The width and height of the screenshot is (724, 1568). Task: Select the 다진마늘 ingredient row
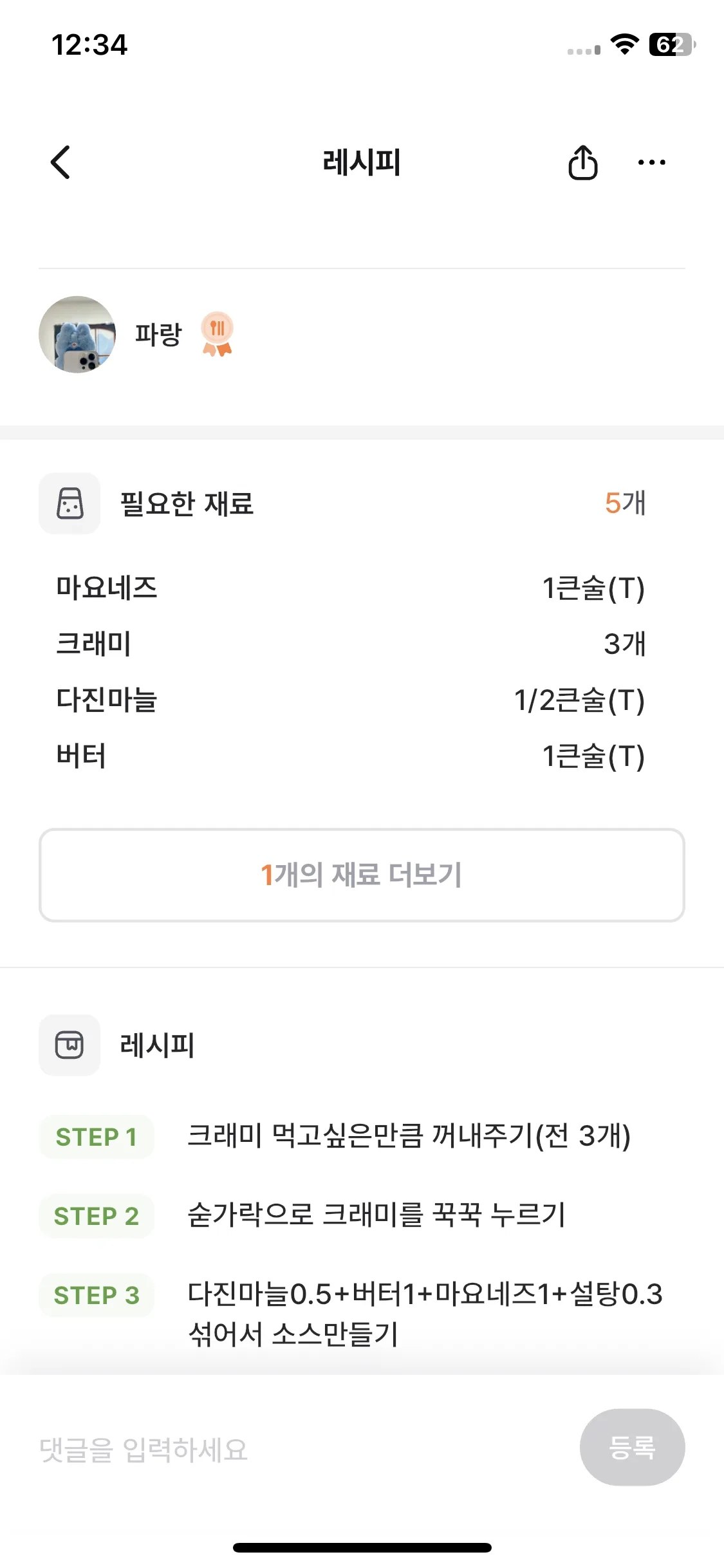[x=351, y=700]
